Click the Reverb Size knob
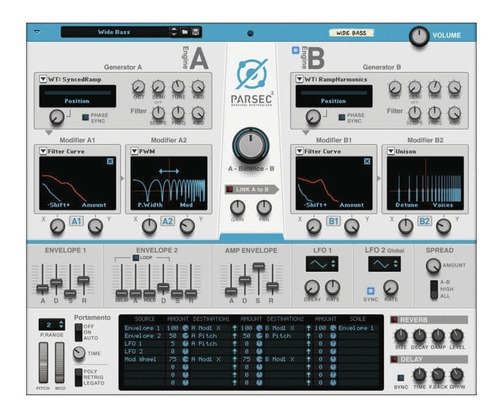 (x=401, y=336)
